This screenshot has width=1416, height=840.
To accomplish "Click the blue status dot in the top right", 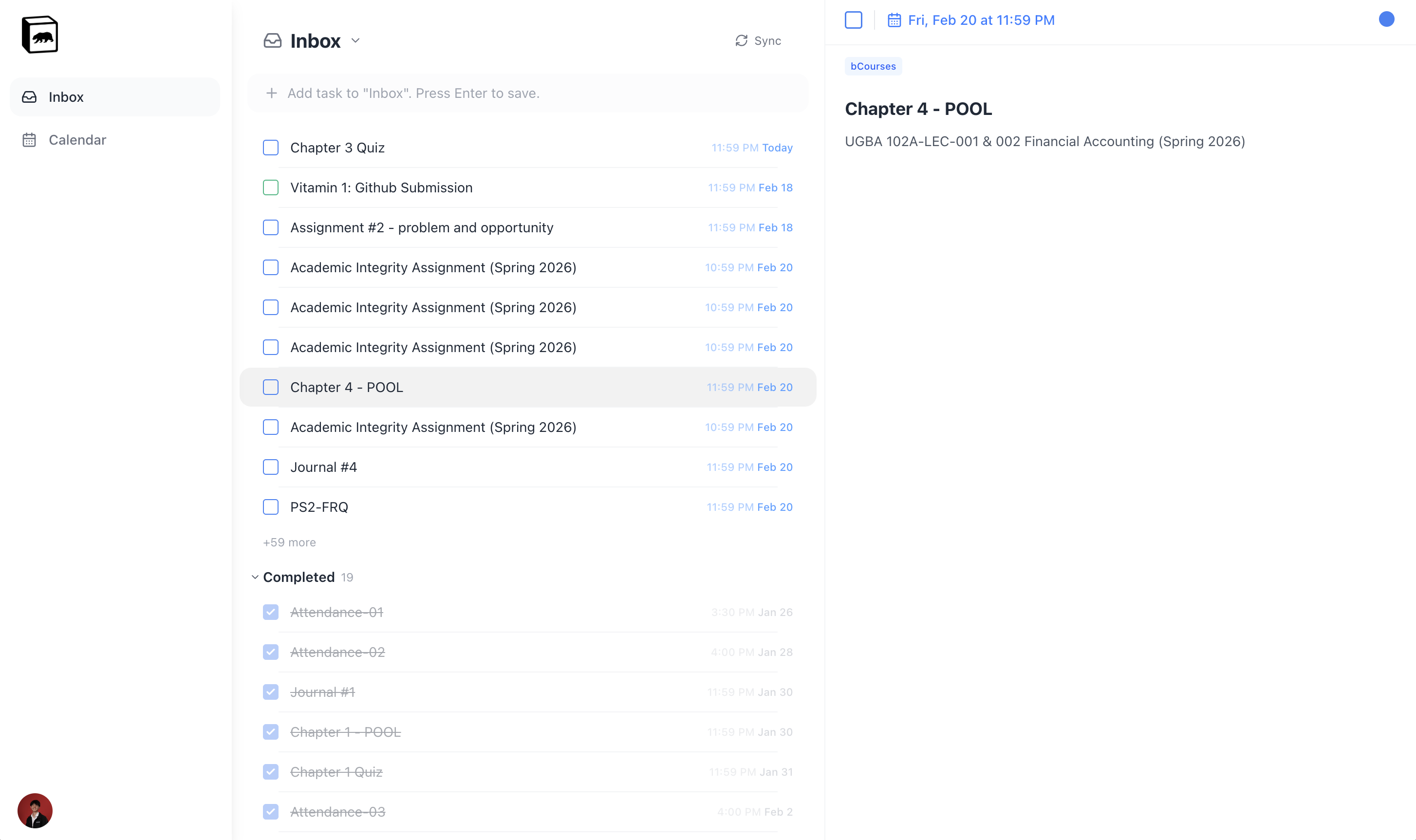I will 1386,19.
